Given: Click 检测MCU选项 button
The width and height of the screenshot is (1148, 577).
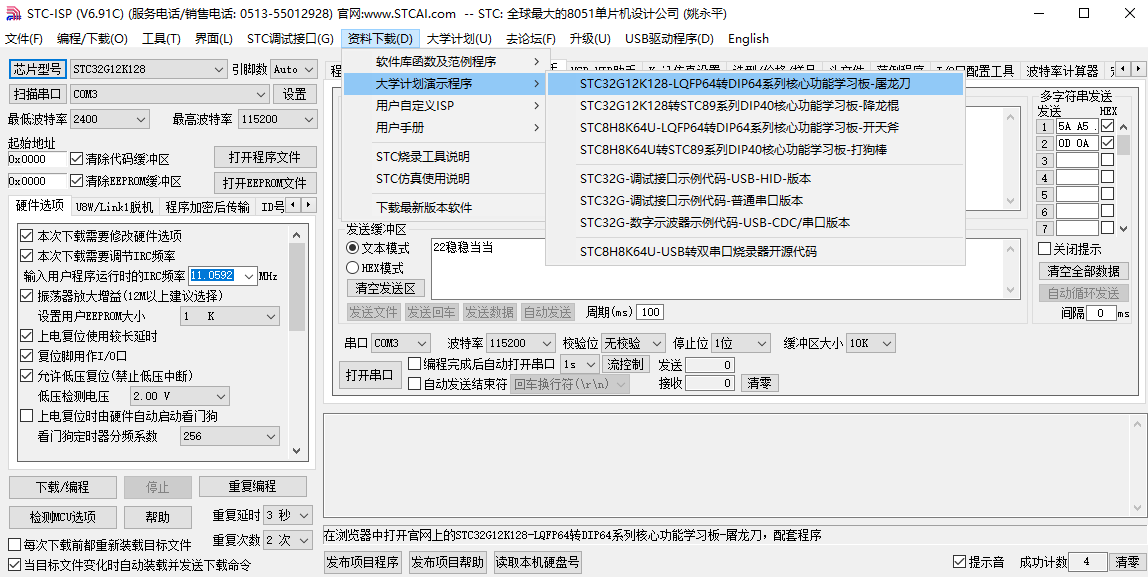Looking at the screenshot, I should pos(63,516).
